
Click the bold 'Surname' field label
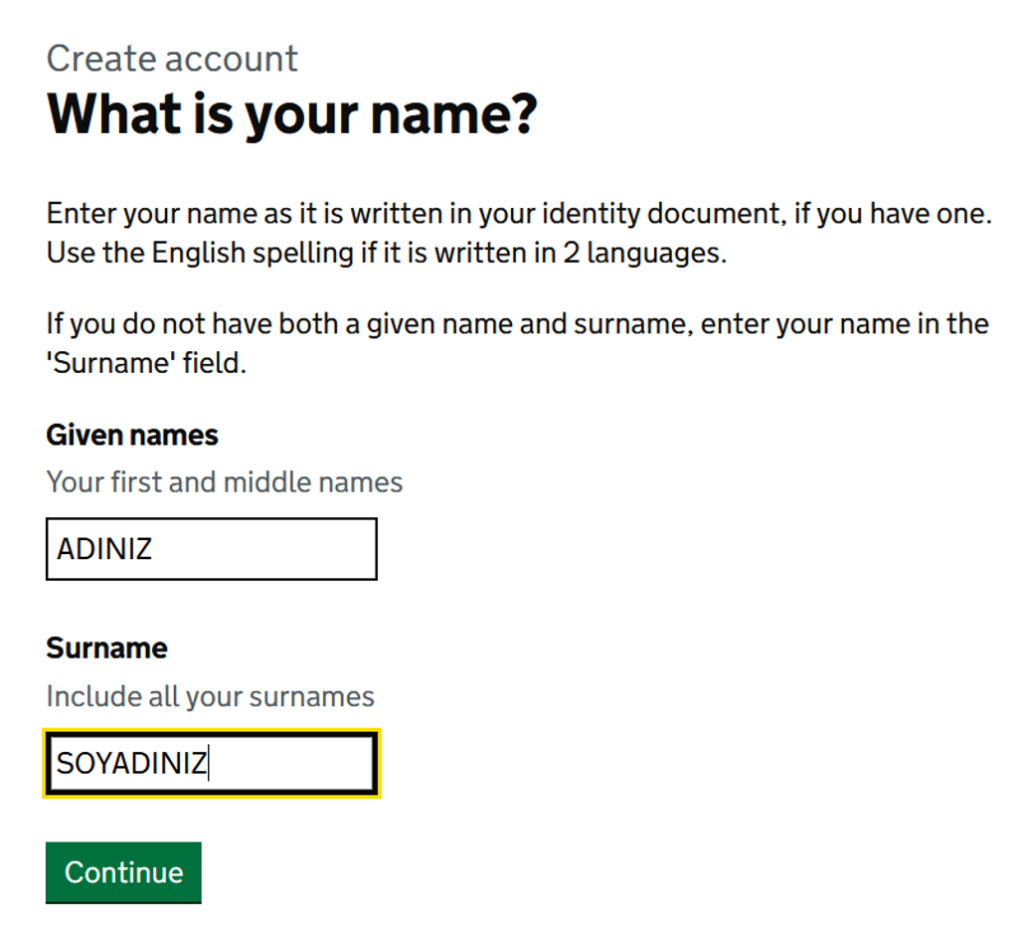107,648
